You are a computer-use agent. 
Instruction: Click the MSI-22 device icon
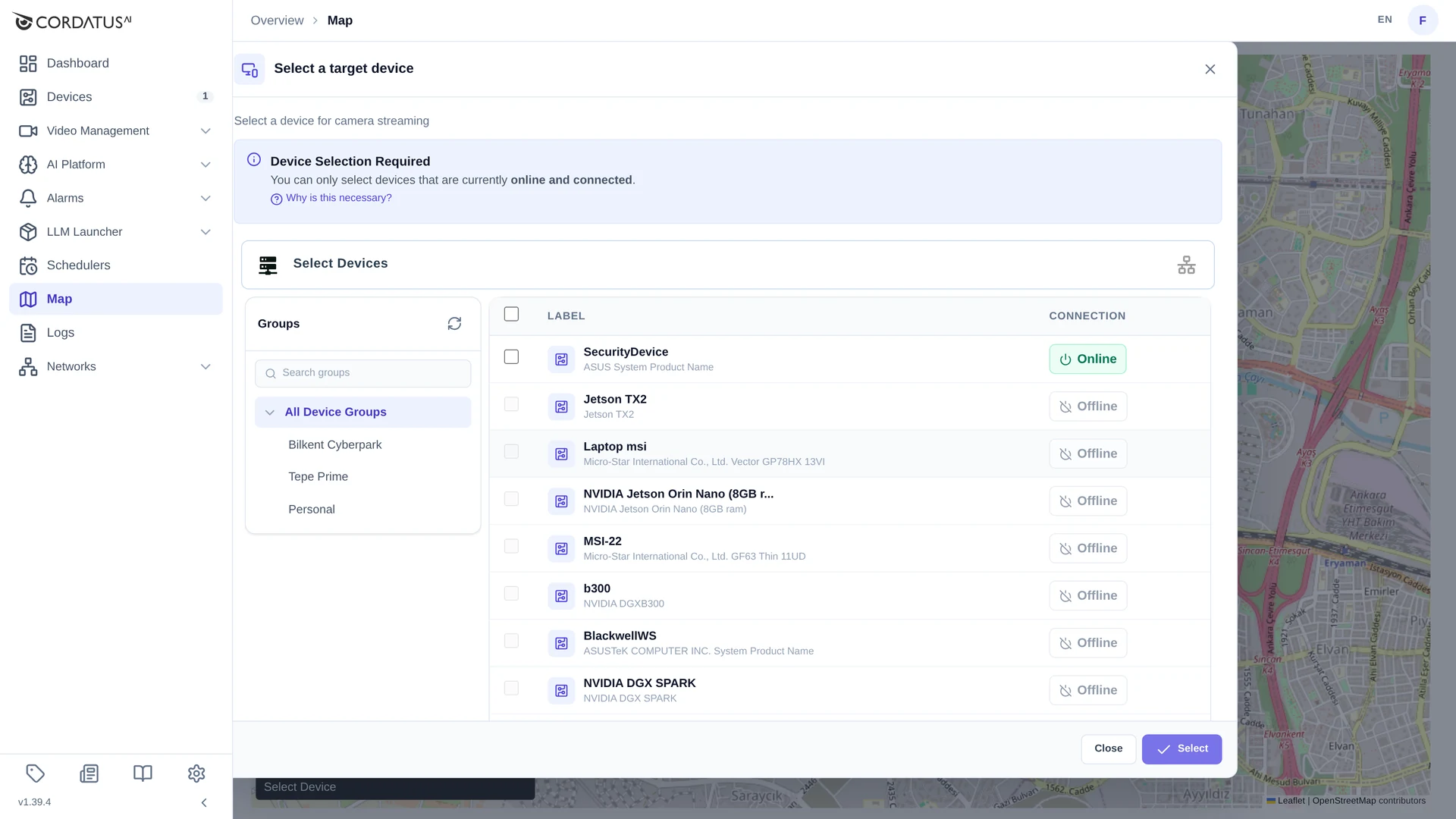[561, 548]
